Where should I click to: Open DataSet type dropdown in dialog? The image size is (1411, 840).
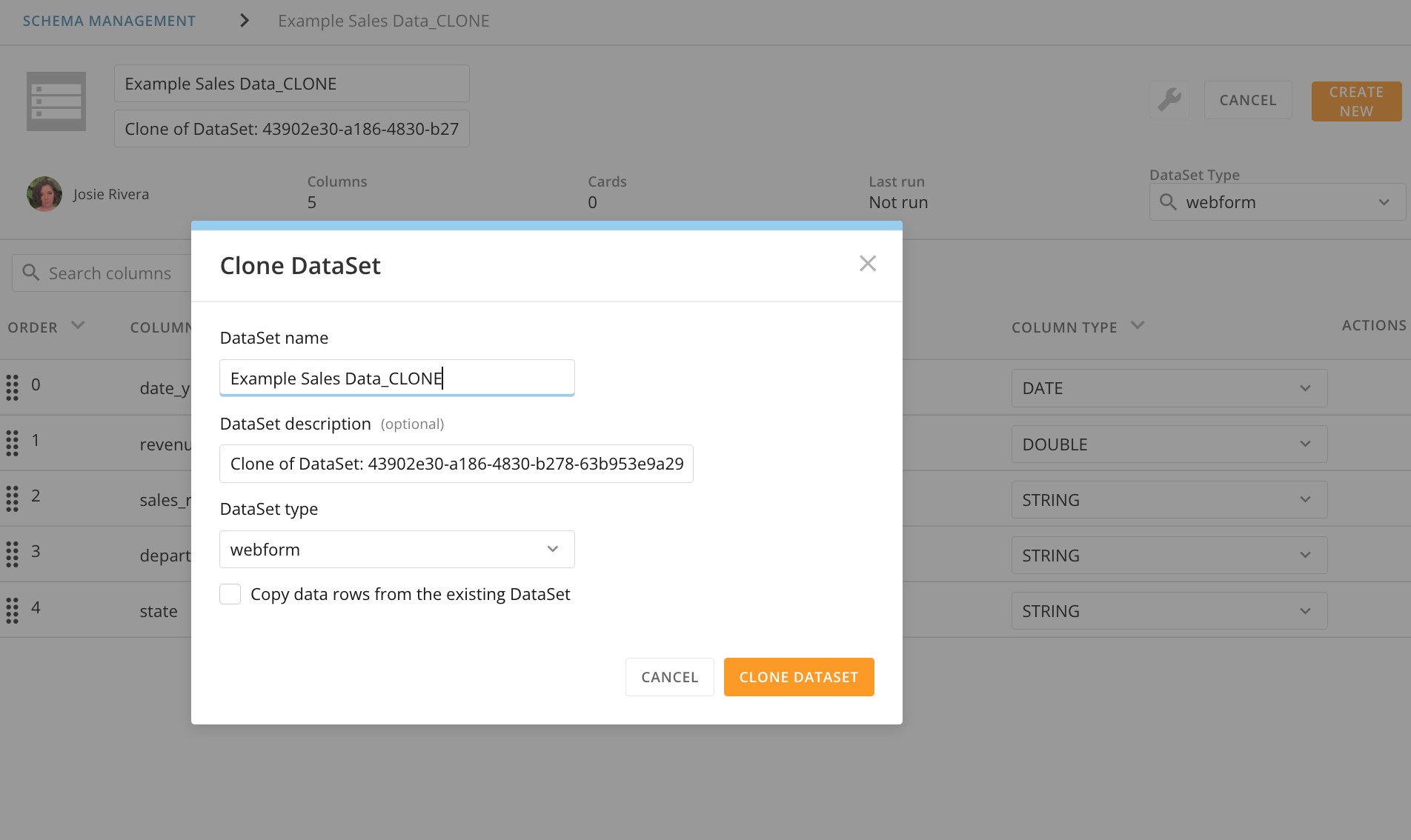(x=397, y=549)
